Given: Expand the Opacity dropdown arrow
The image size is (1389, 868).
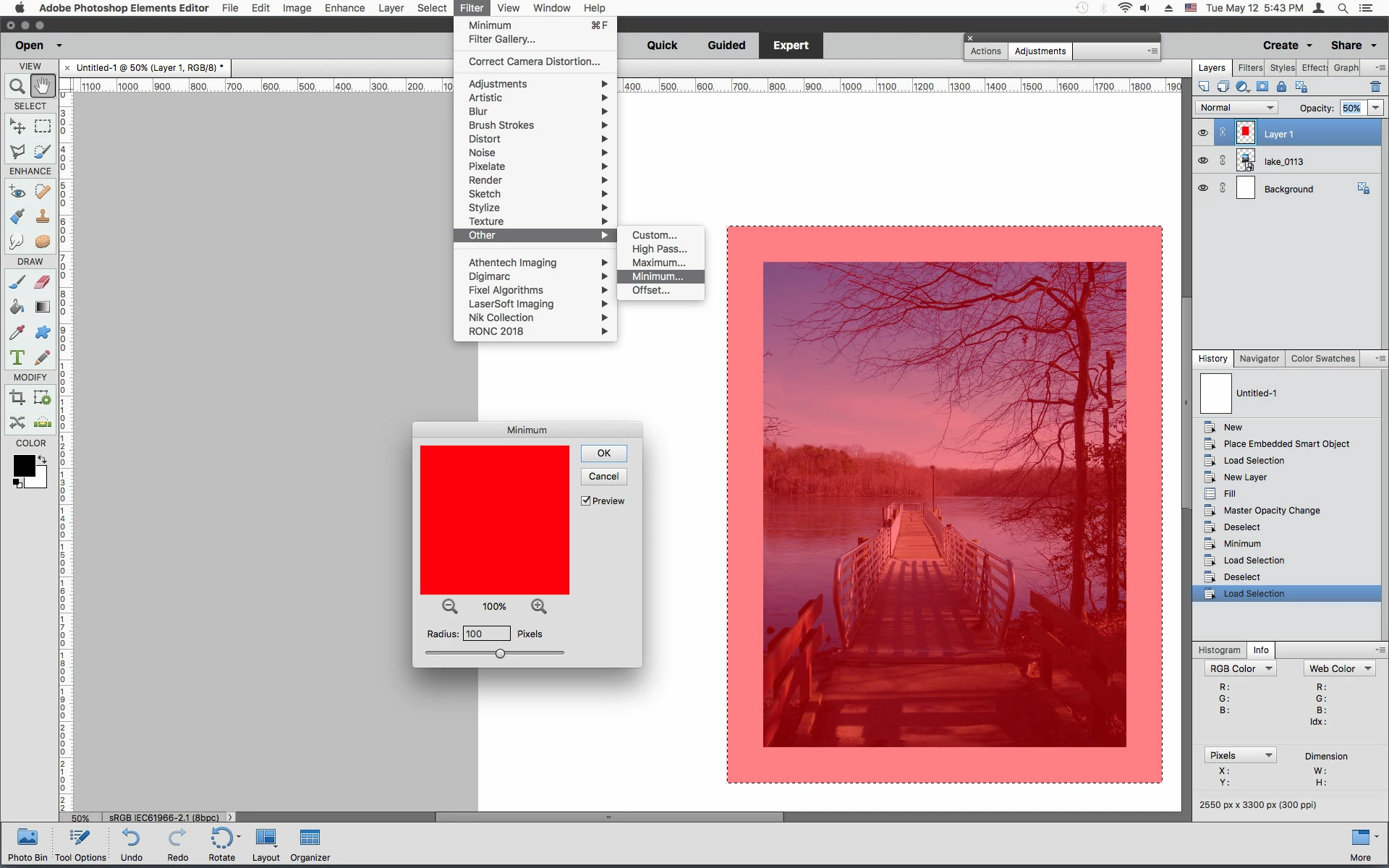Looking at the screenshot, I should pyautogui.click(x=1375, y=108).
